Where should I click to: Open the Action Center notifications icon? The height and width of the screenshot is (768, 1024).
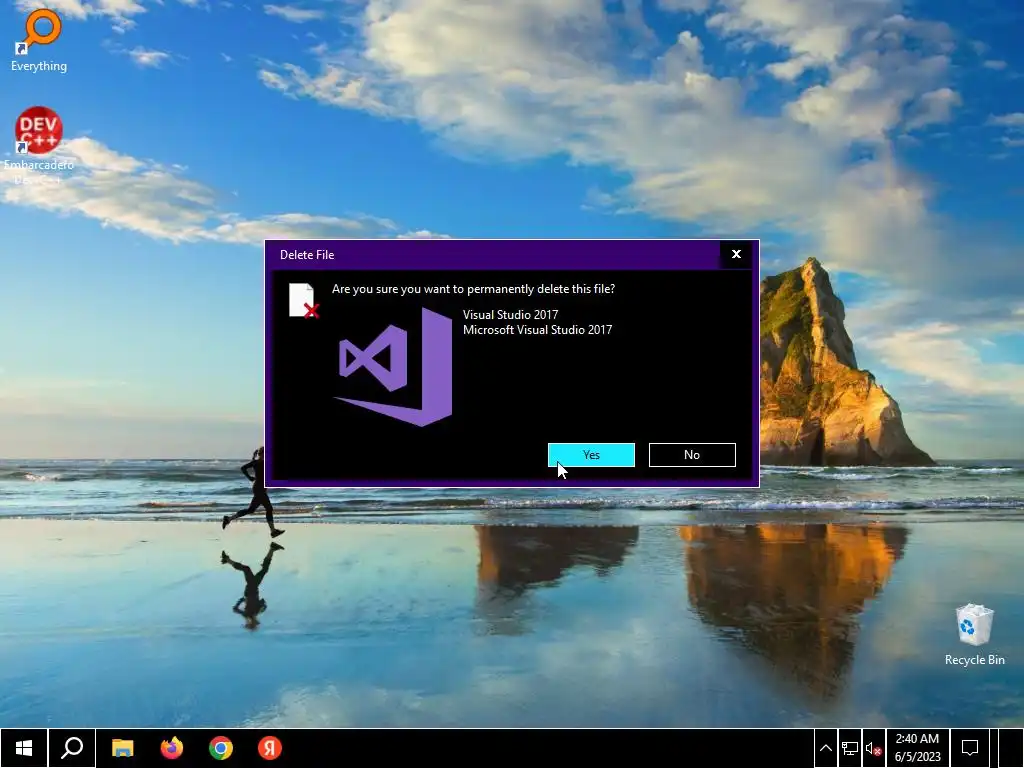point(970,748)
